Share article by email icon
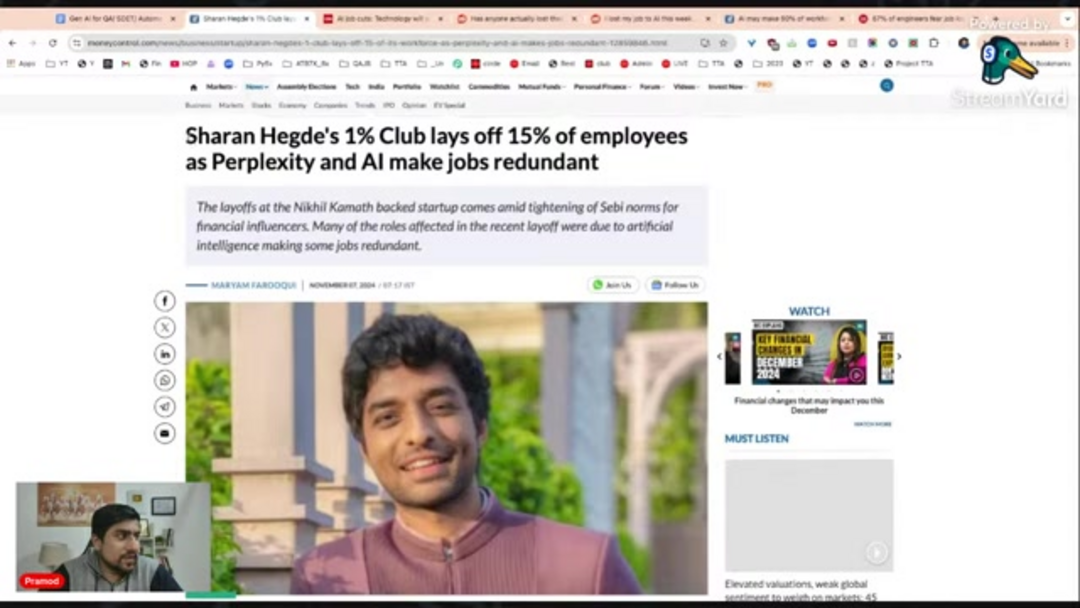This screenshot has height=608, width=1080. (165, 433)
